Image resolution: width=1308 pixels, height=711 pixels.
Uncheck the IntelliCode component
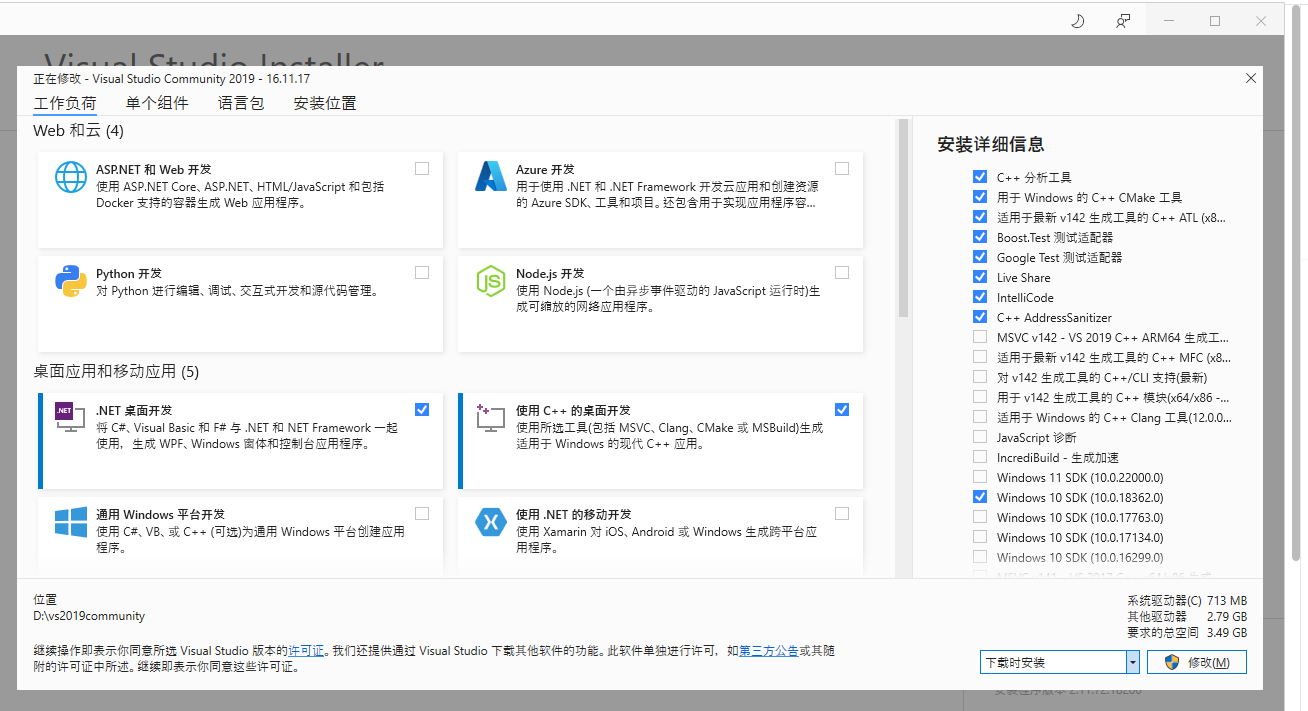pos(979,297)
